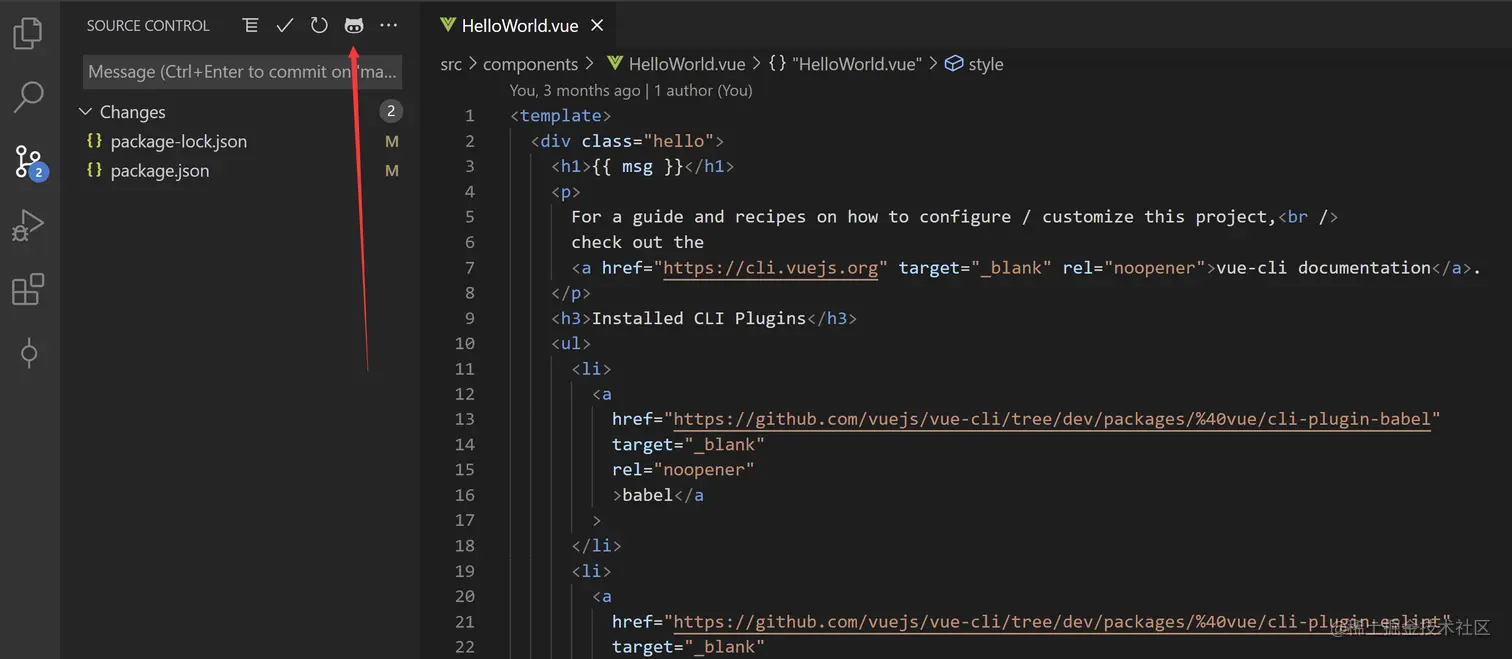Refresh source control changes
This screenshot has width=1512, height=659.
319,26
